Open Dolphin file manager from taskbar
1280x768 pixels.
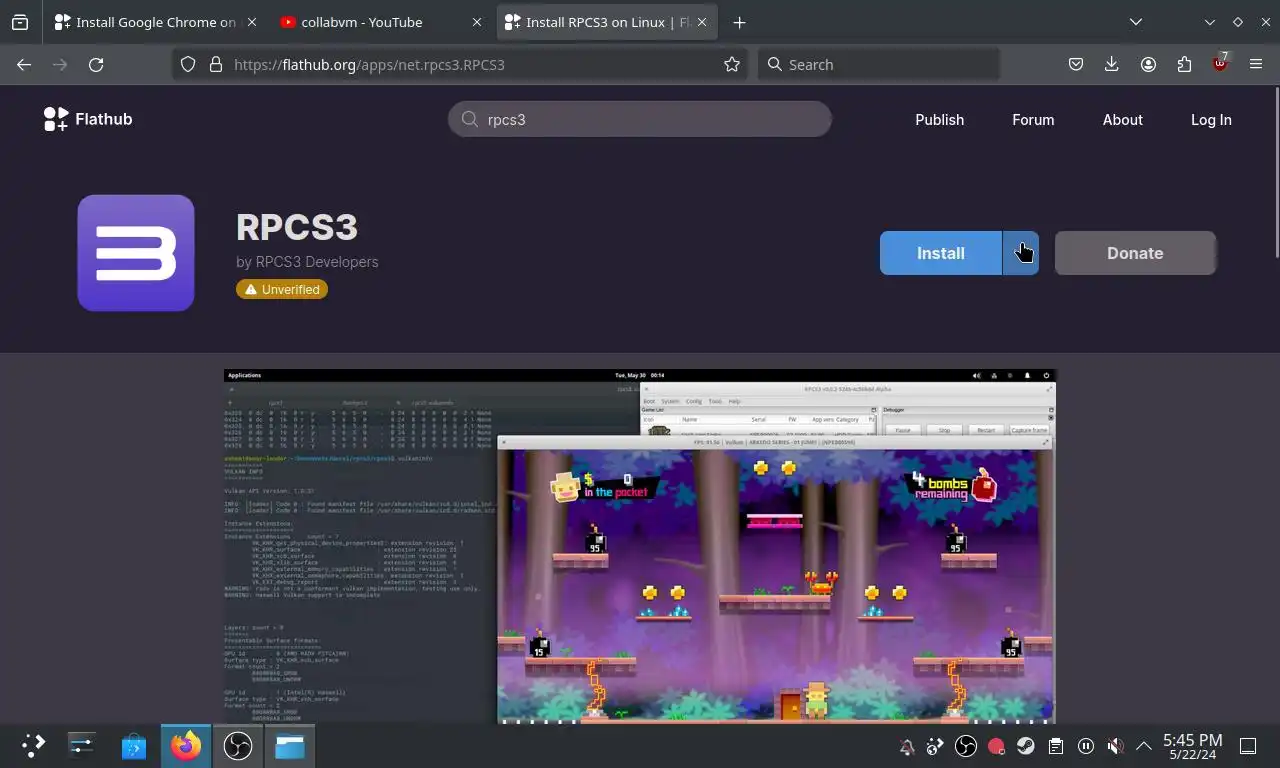coord(289,745)
